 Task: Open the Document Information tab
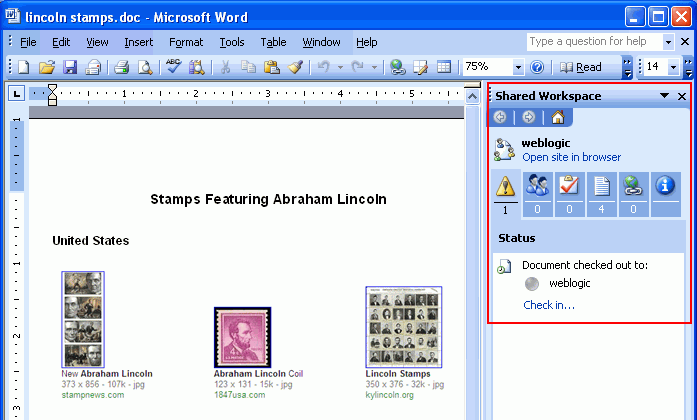(665, 194)
